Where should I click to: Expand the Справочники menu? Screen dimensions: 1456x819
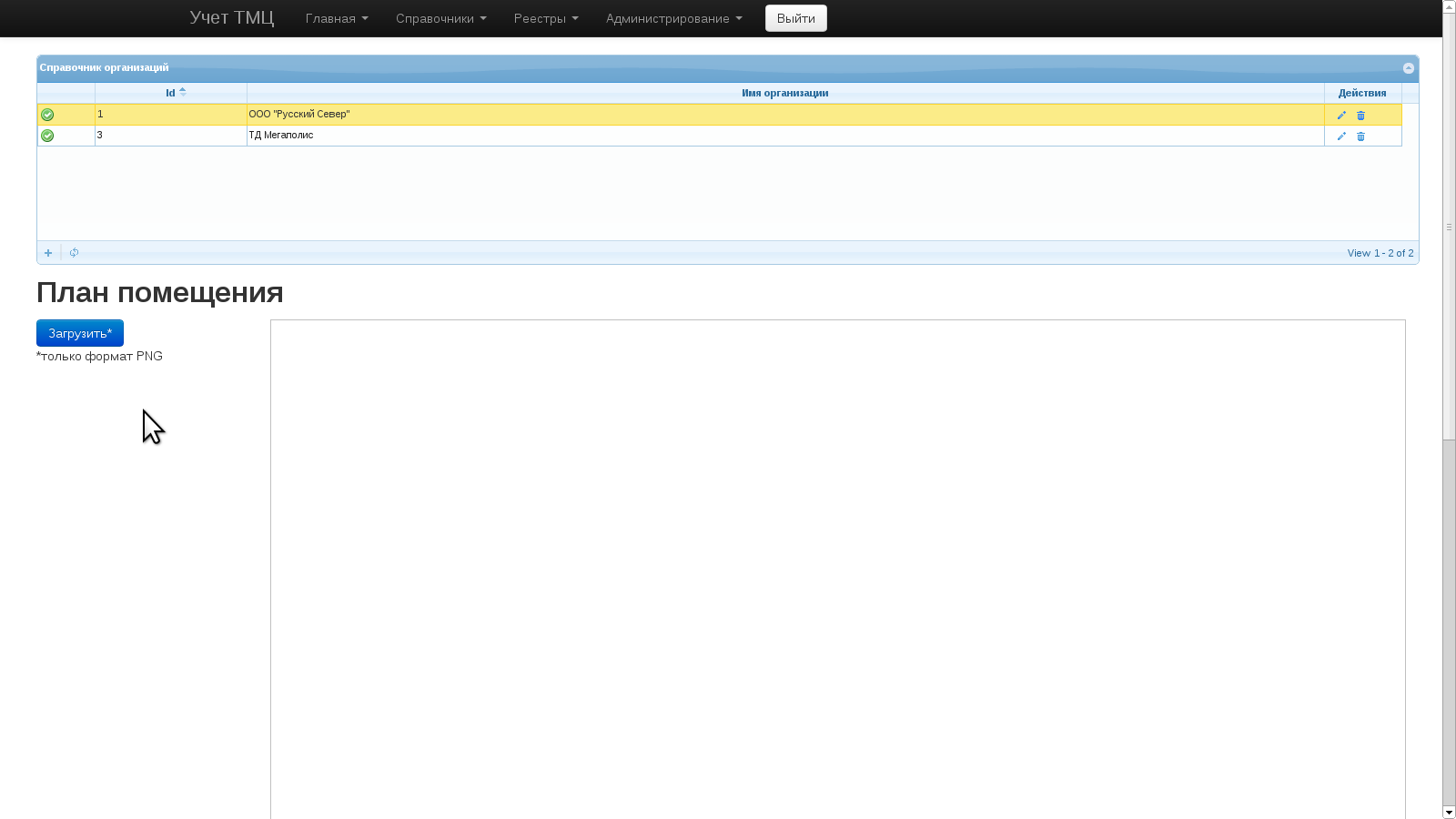[440, 18]
